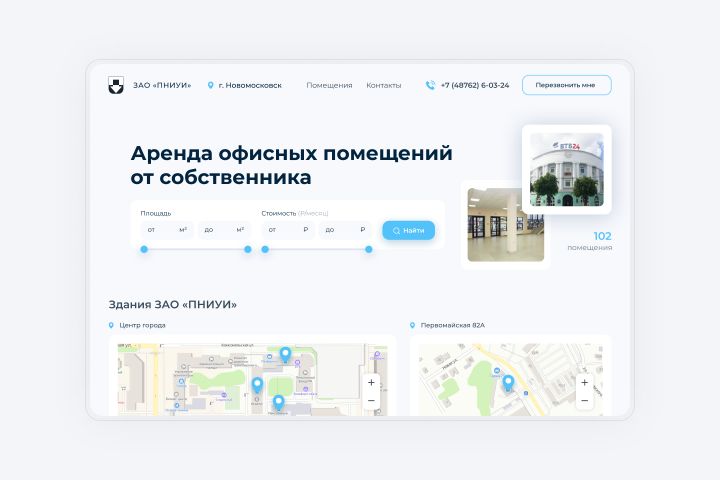The image size is (720, 480).
Task: Select the middle marker on city center map
Action: [x=257, y=385]
